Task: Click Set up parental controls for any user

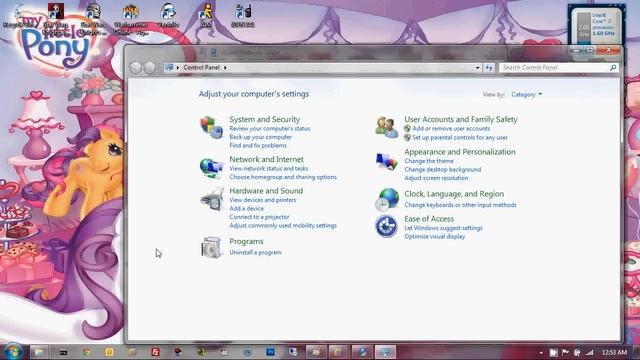Action: pos(460,138)
